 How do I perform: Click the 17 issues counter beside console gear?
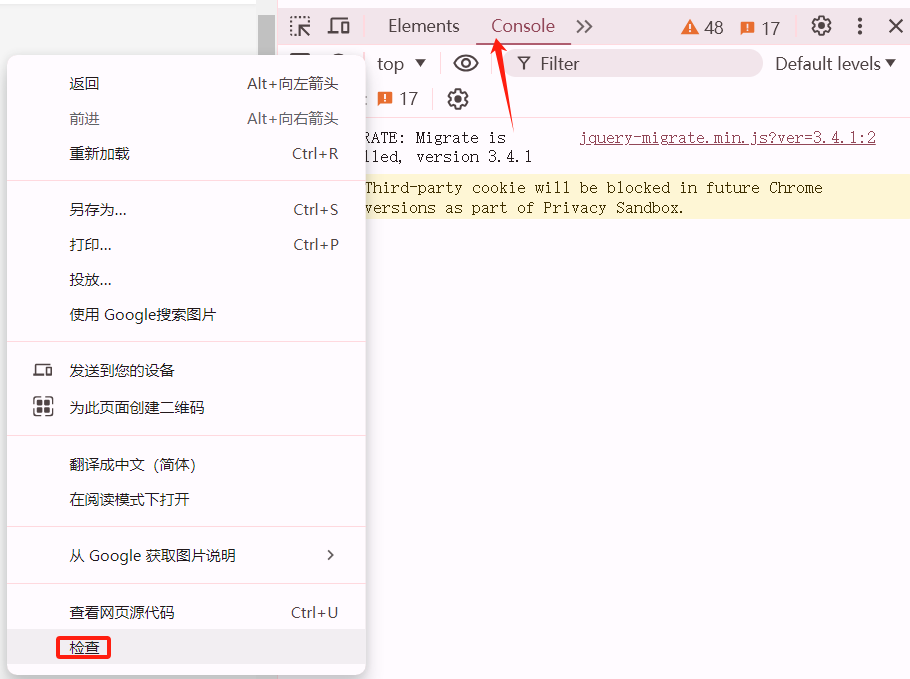[397, 99]
